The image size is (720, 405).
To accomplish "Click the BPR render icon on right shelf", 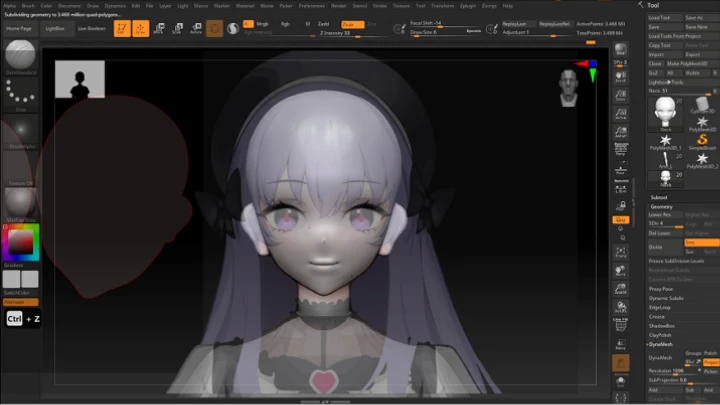I will coord(620,49).
